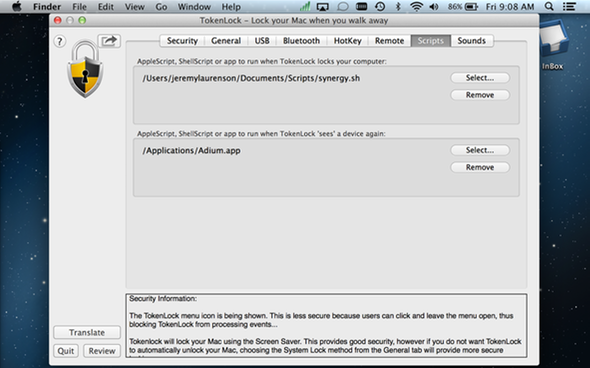Screen dimensions: 590x368
Task: Open the Help menu
Action: point(231,6)
